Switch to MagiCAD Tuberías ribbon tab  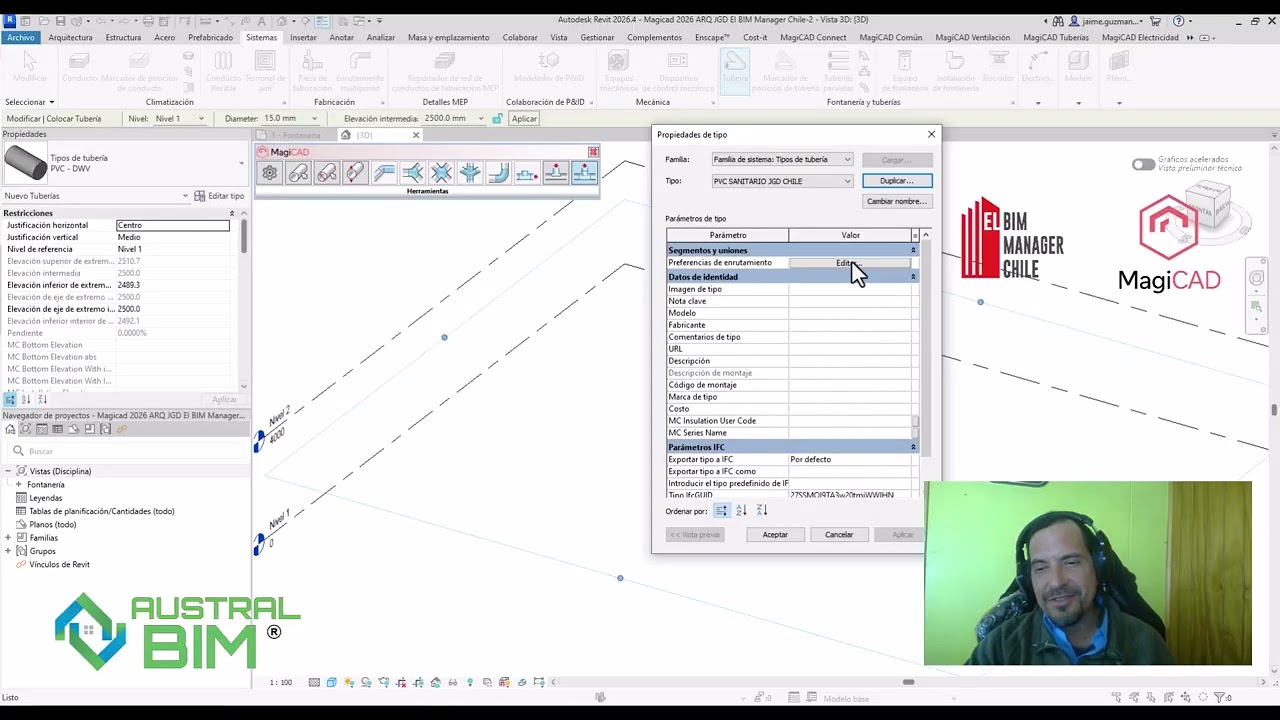click(x=1056, y=37)
